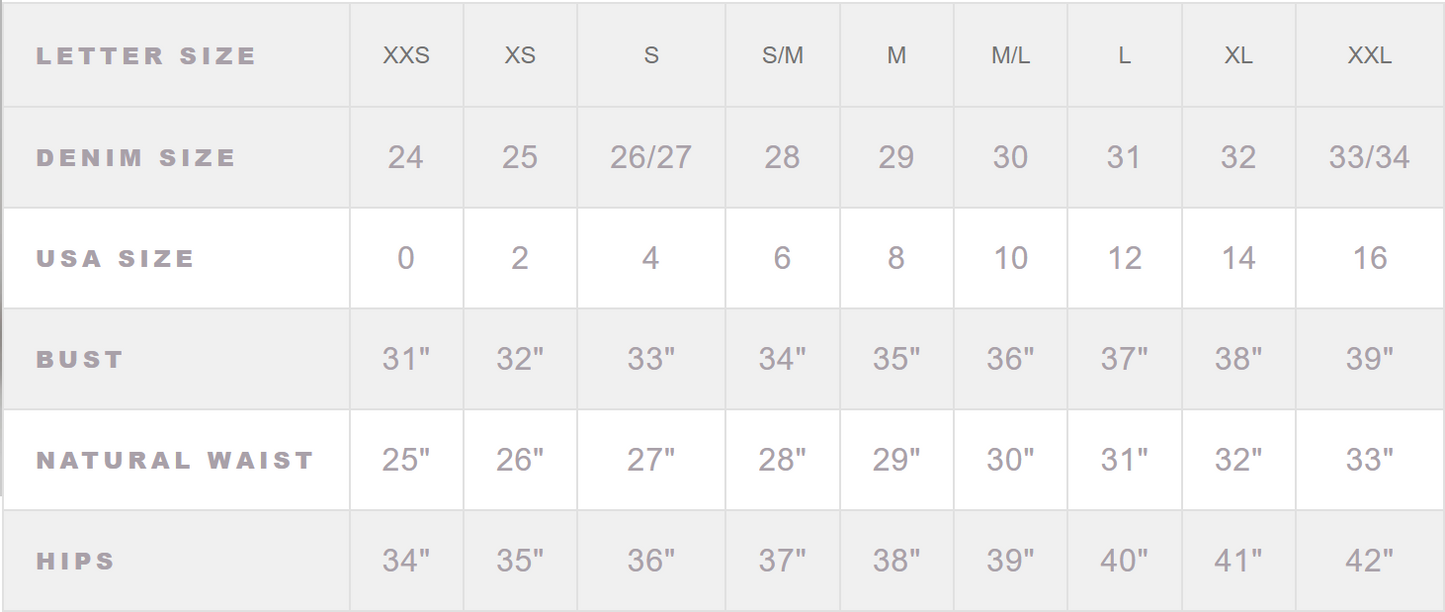The width and height of the screenshot is (1445, 612).
Task: Select USA size 16 cell
Action: pyautogui.click(x=1369, y=258)
